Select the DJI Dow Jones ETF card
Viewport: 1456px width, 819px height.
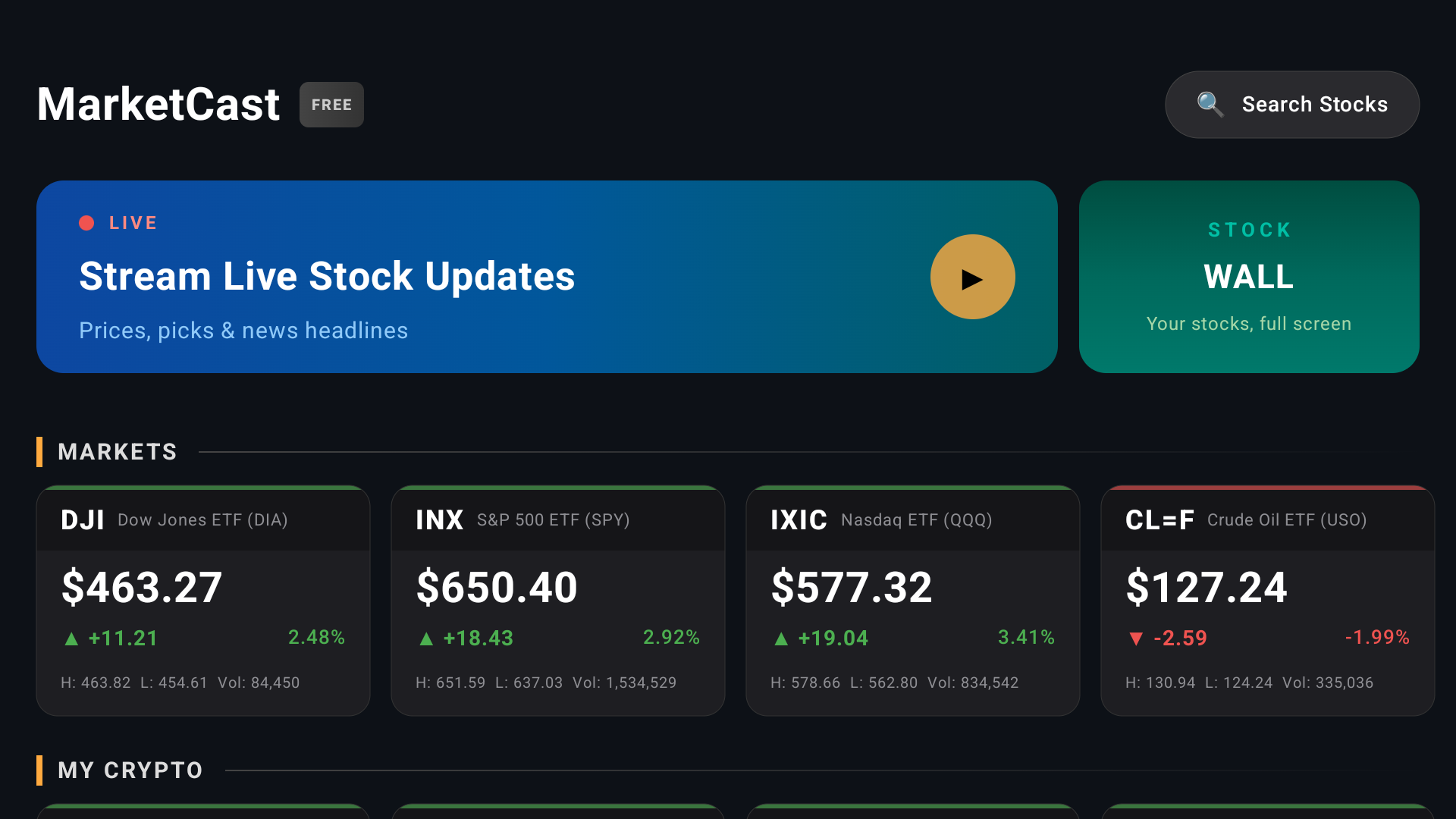coord(202,599)
